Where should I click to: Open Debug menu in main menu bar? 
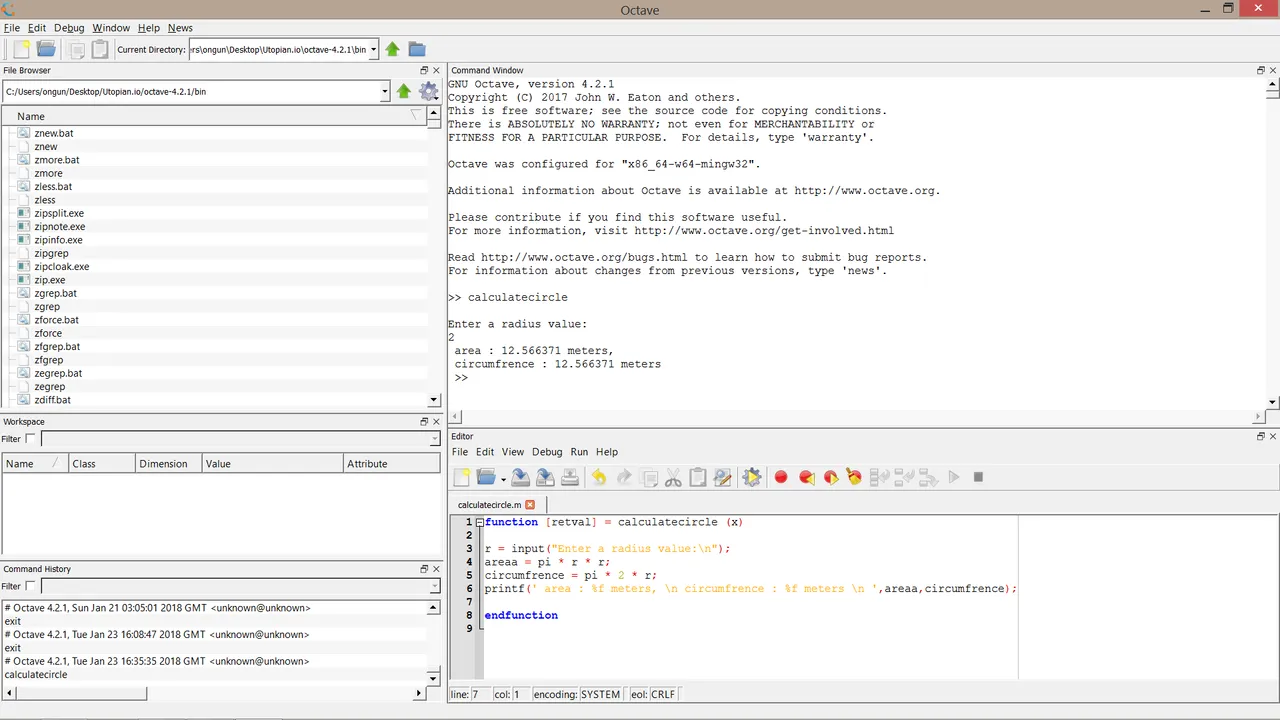[x=69, y=28]
